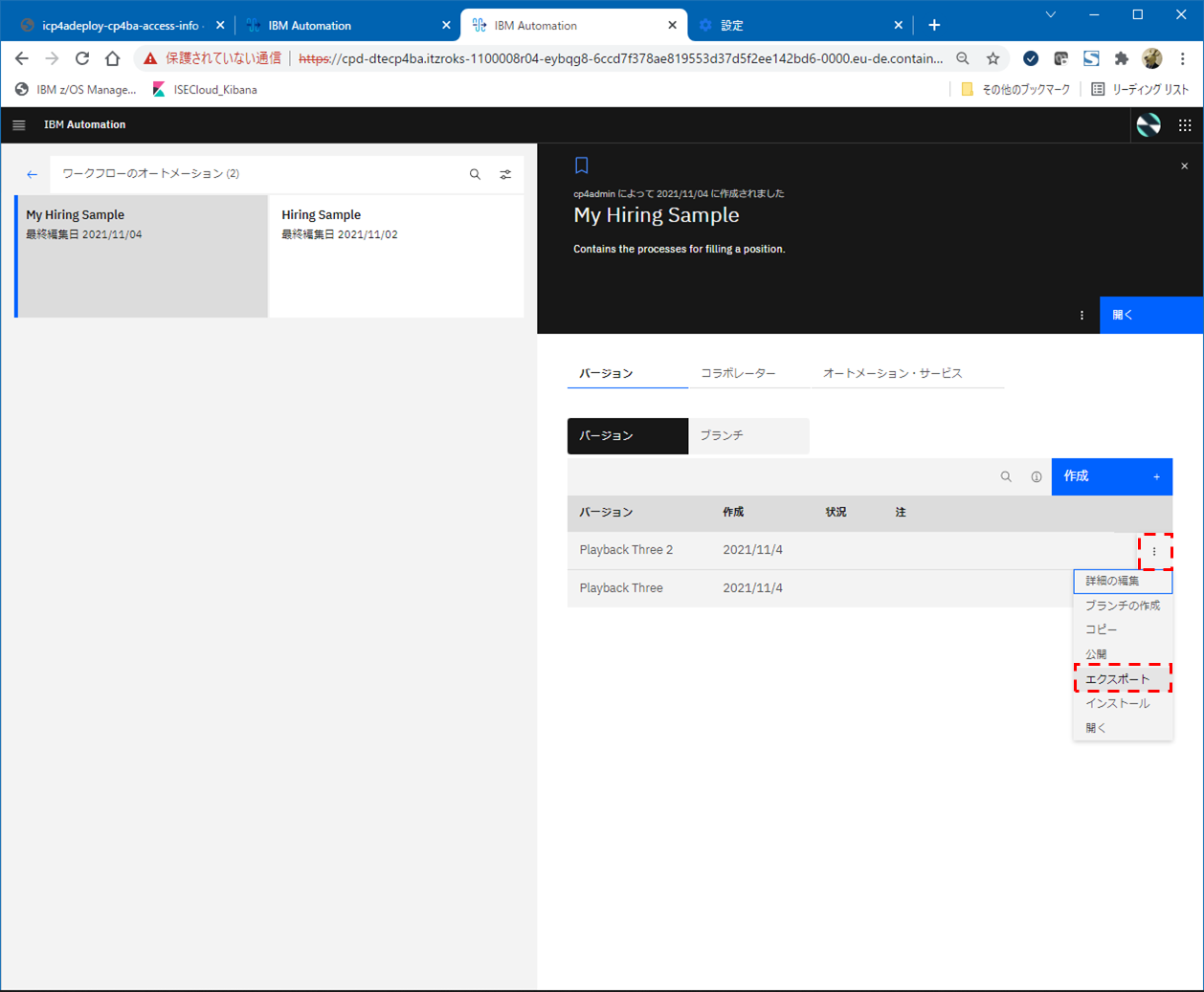Open リーディング リスト
The image size is (1204, 992).
[x=1140, y=90]
